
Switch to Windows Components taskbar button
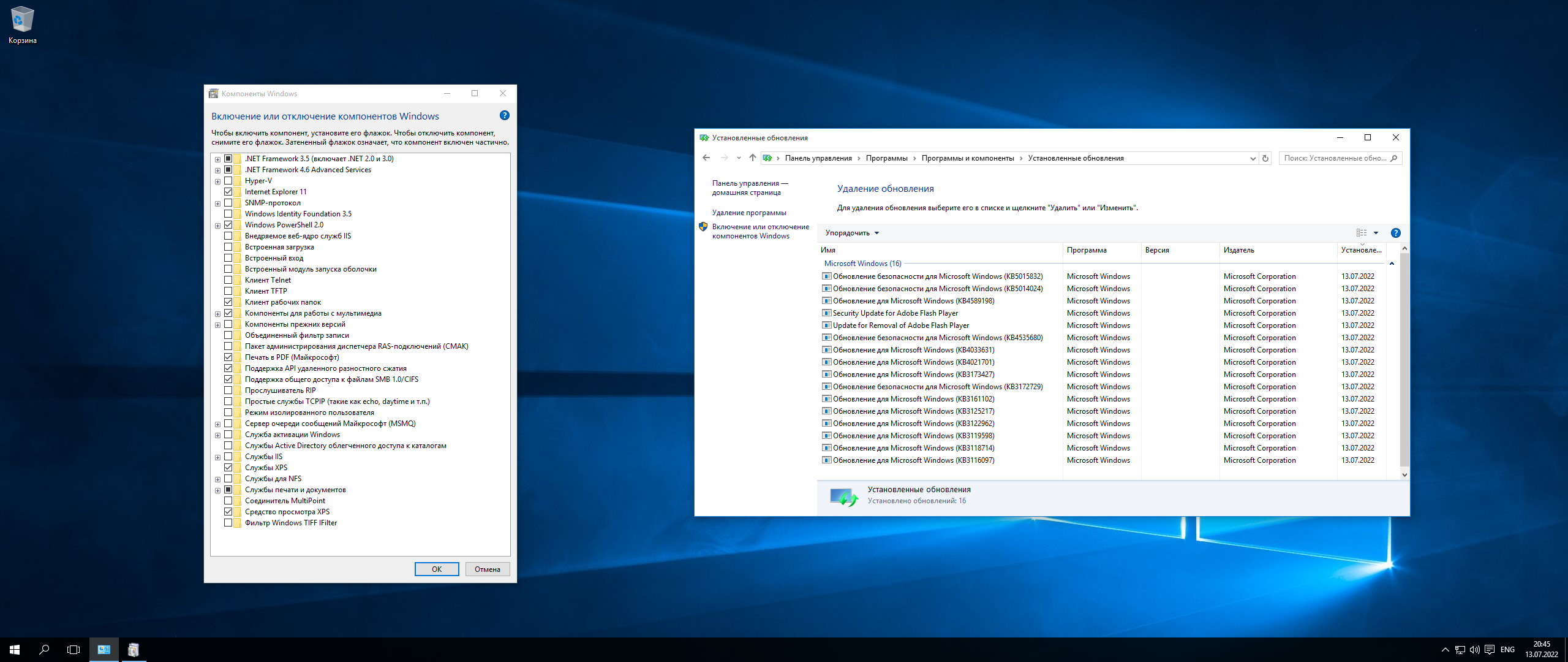[134, 650]
